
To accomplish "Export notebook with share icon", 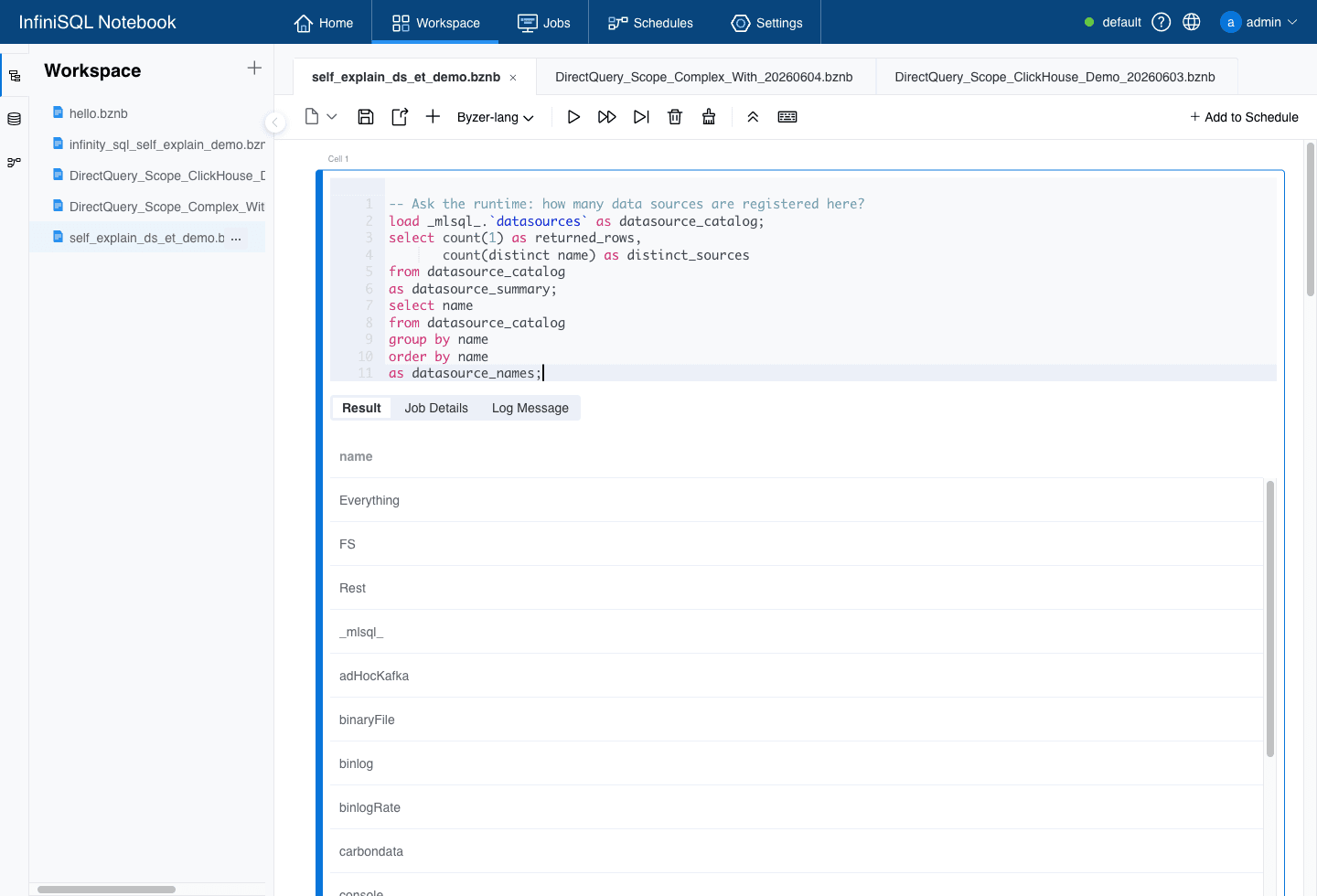I will (400, 117).
